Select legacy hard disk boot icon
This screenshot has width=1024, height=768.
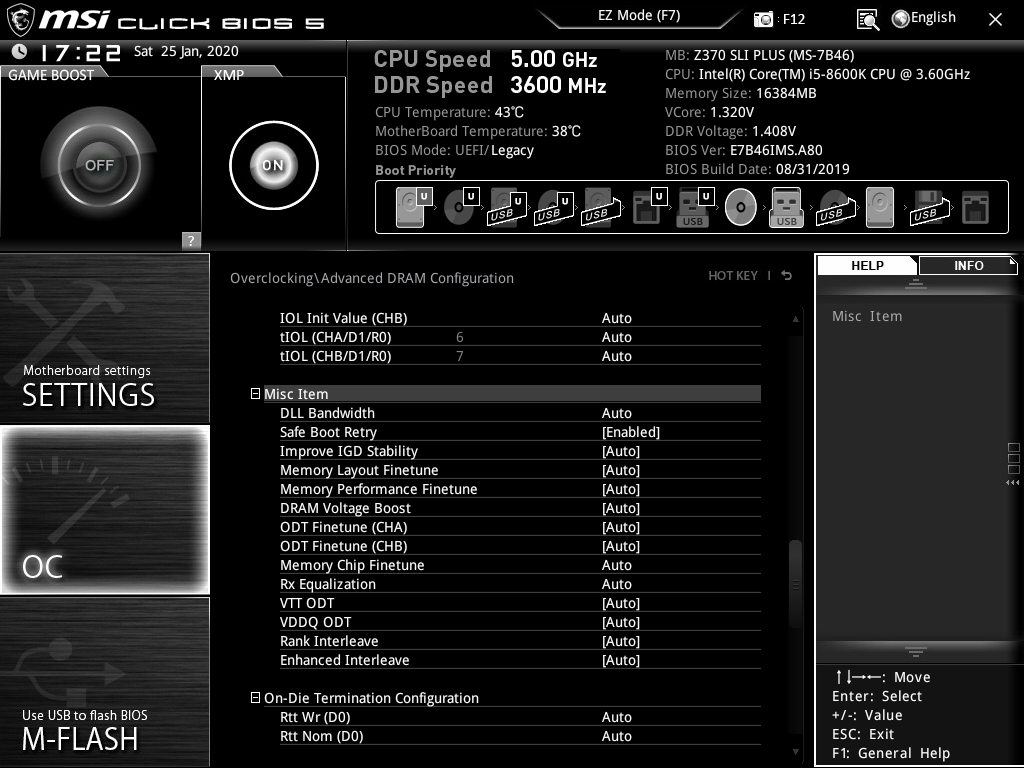point(880,207)
